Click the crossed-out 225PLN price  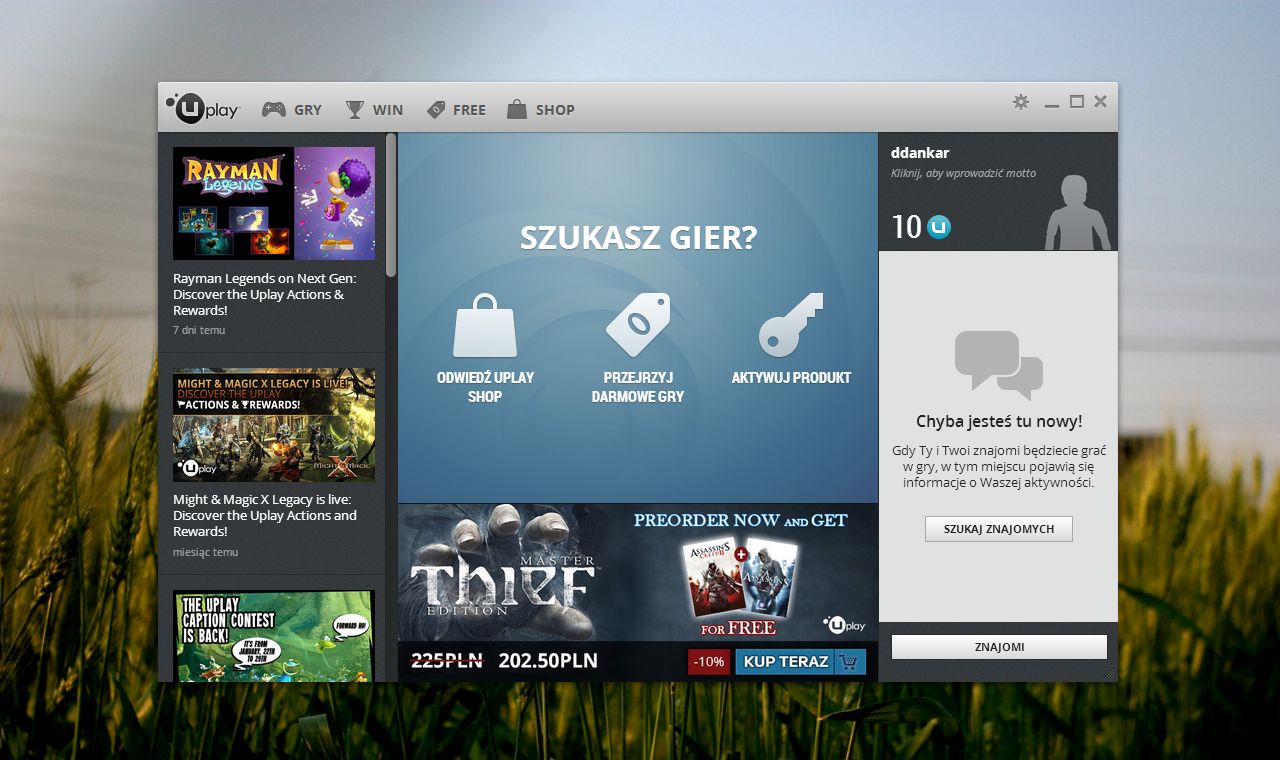click(x=448, y=661)
